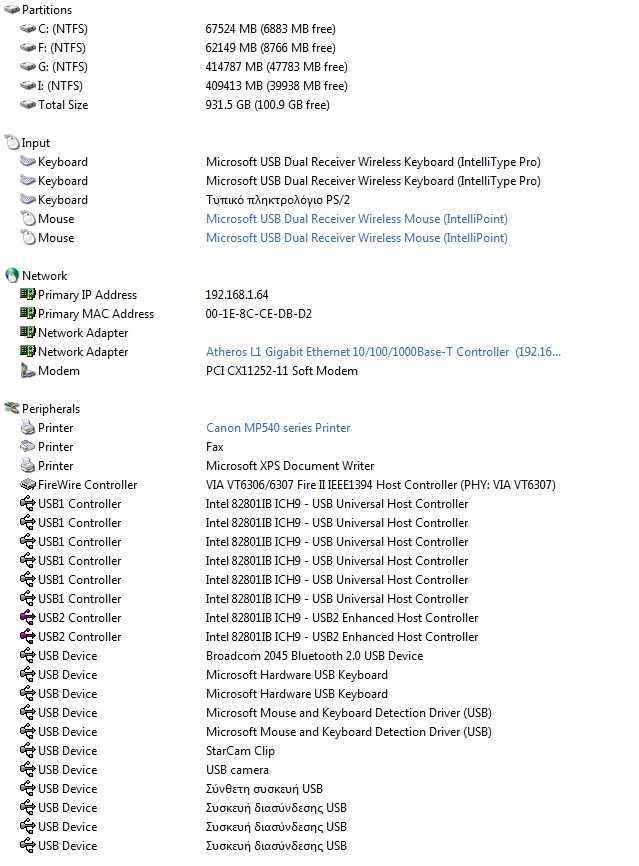Select the Input category header
Screen dimensions: 639x866
(36, 143)
